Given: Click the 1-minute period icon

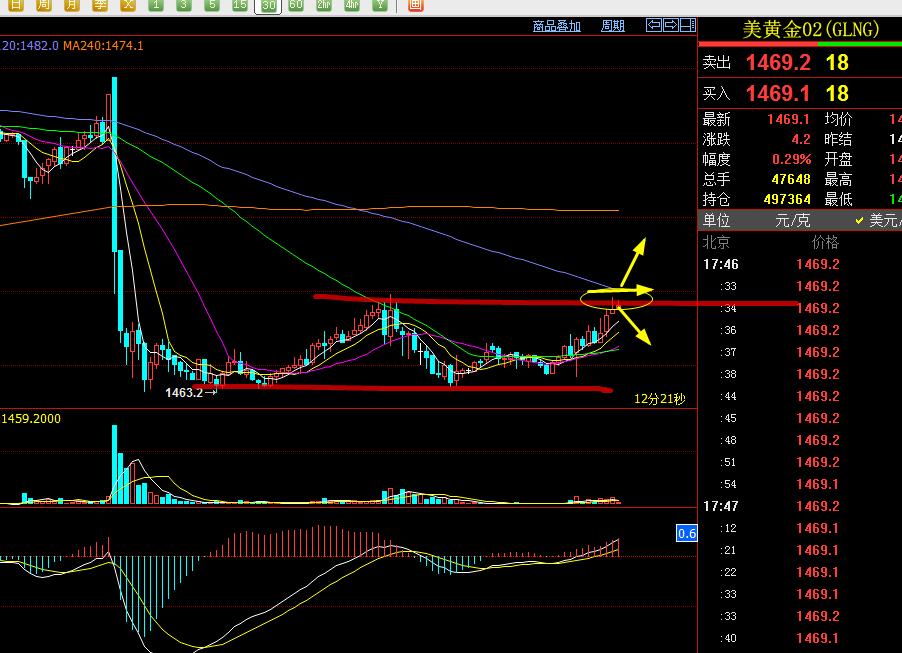Looking at the screenshot, I should (156, 5).
